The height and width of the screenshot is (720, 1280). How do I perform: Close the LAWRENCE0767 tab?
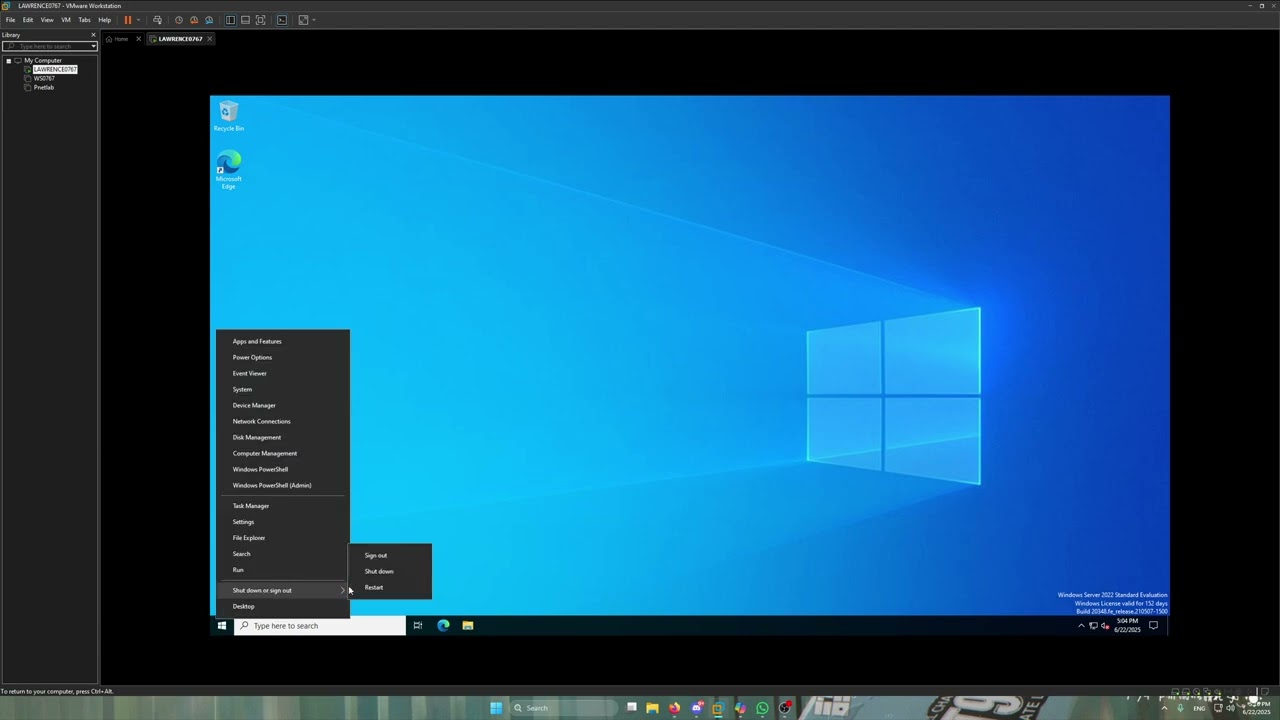pyautogui.click(x=210, y=39)
